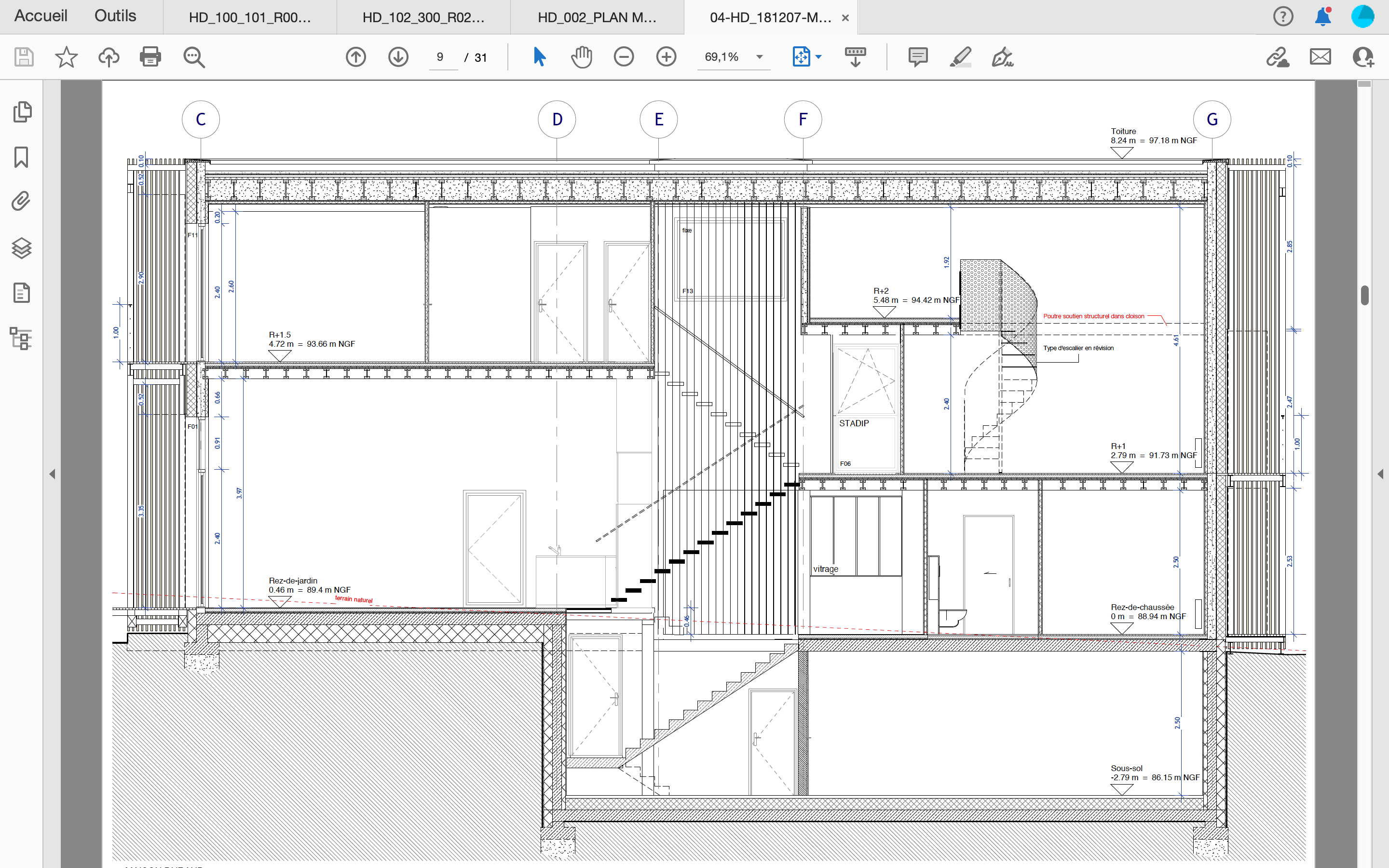Open the bookmarks panel
The height and width of the screenshot is (868, 1389).
click(x=21, y=157)
